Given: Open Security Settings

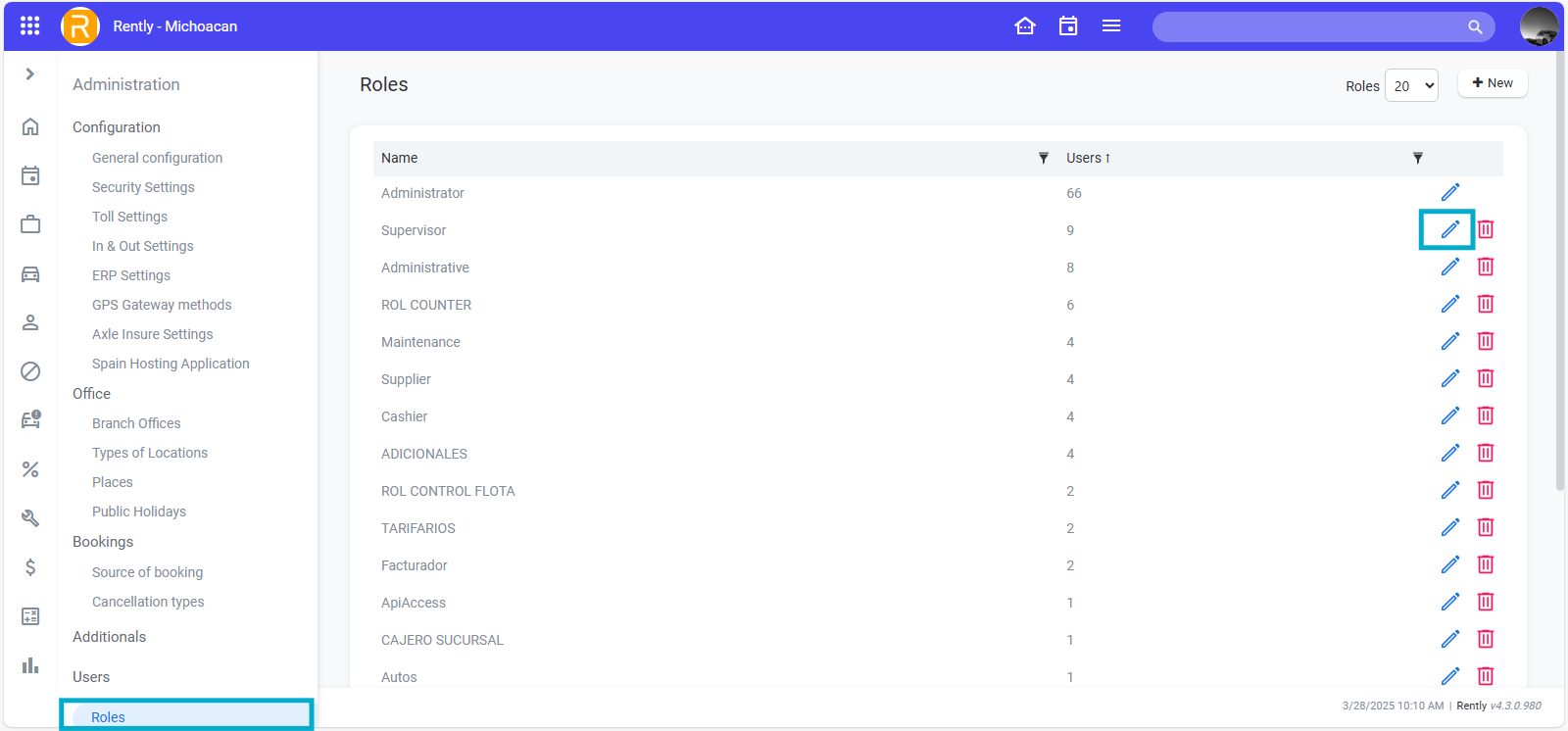Looking at the screenshot, I should [143, 187].
